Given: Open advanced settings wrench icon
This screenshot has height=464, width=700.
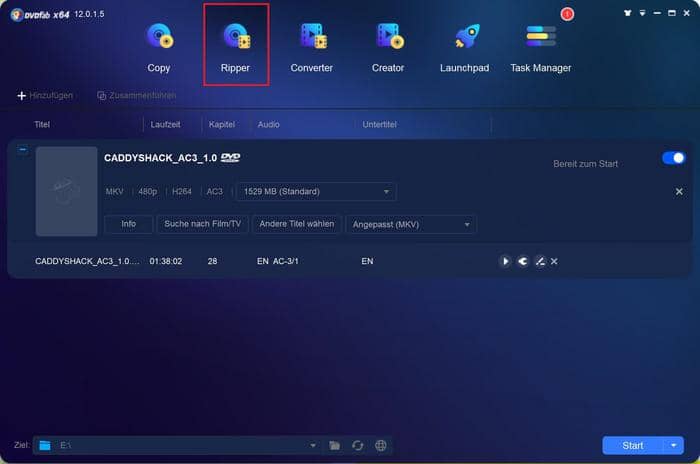Looking at the screenshot, I should [x=523, y=261].
